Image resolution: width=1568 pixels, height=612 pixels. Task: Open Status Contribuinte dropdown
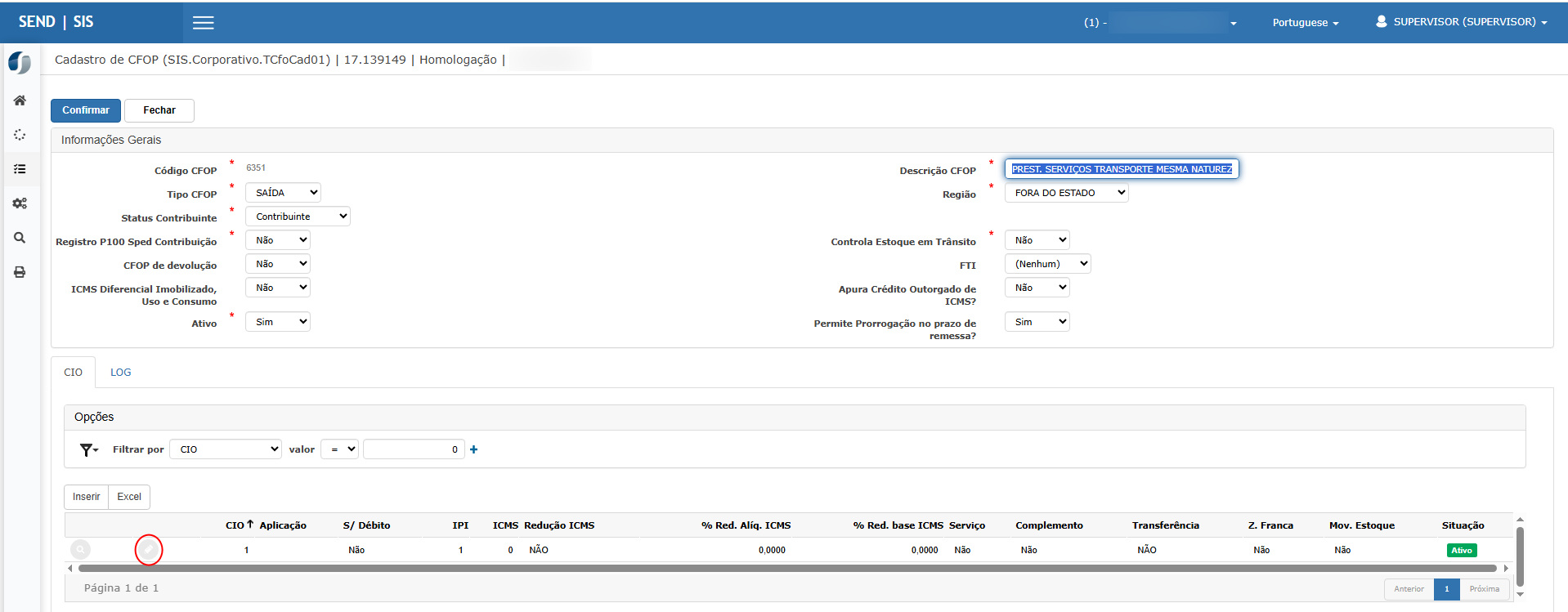298,217
